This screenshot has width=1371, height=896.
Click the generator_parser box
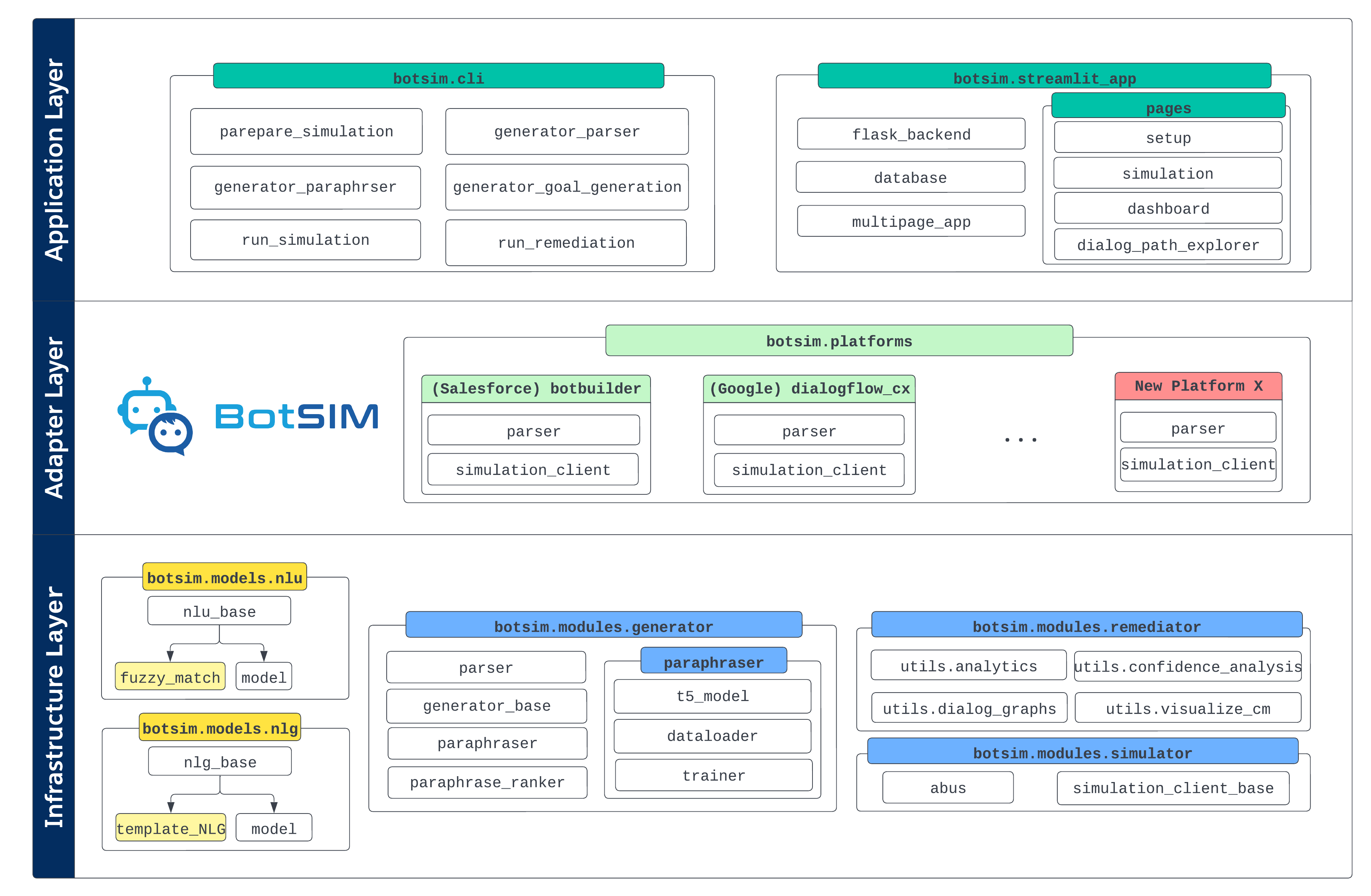tap(567, 131)
